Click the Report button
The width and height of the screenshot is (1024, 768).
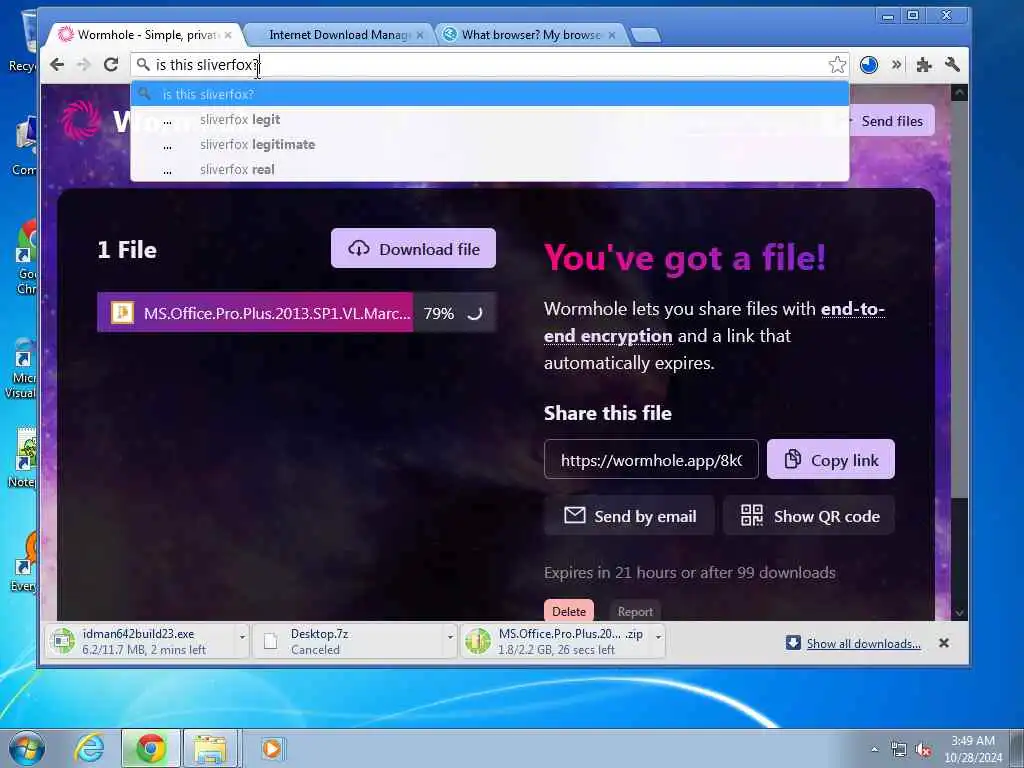click(635, 611)
